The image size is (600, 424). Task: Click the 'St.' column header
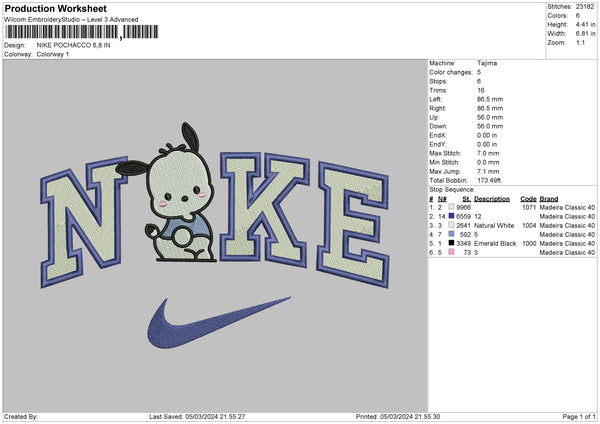click(x=466, y=199)
